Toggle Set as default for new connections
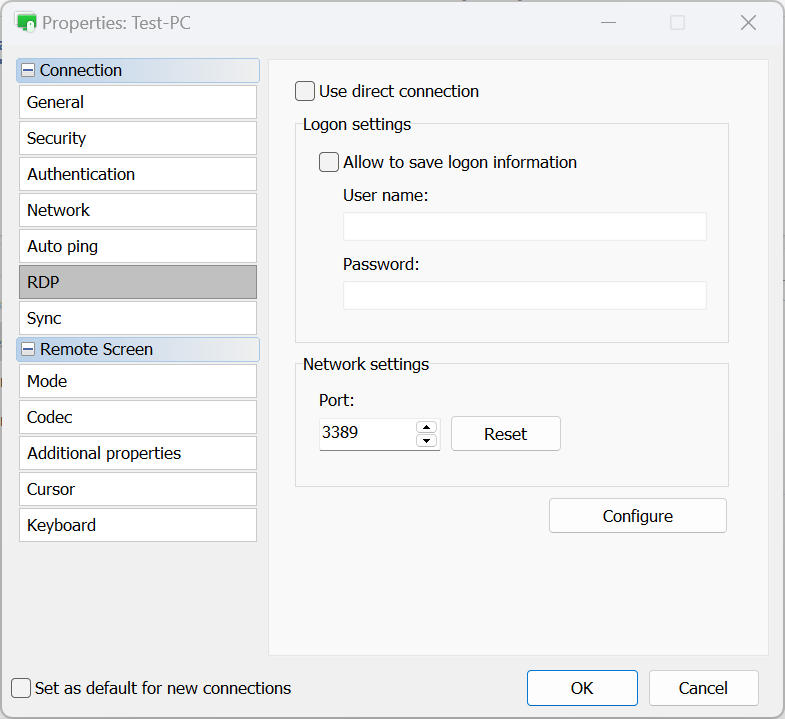 tap(21, 688)
